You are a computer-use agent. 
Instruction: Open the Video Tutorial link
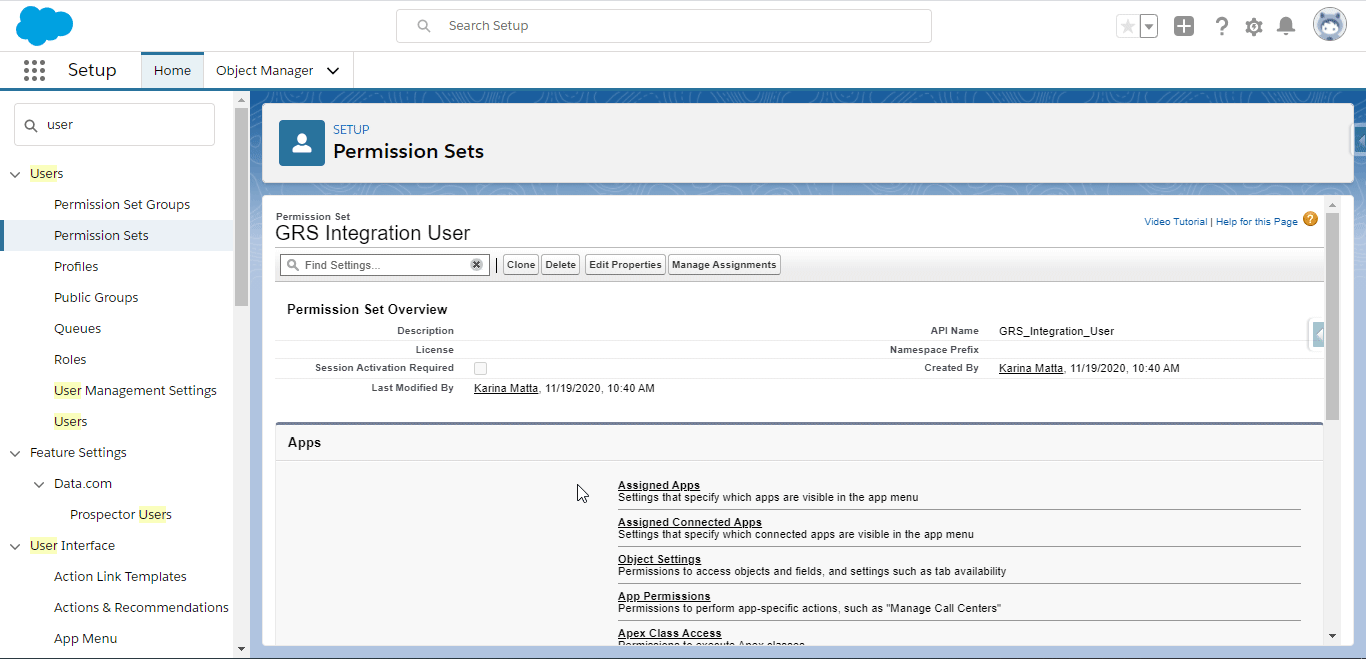(x=1176, y=222)
